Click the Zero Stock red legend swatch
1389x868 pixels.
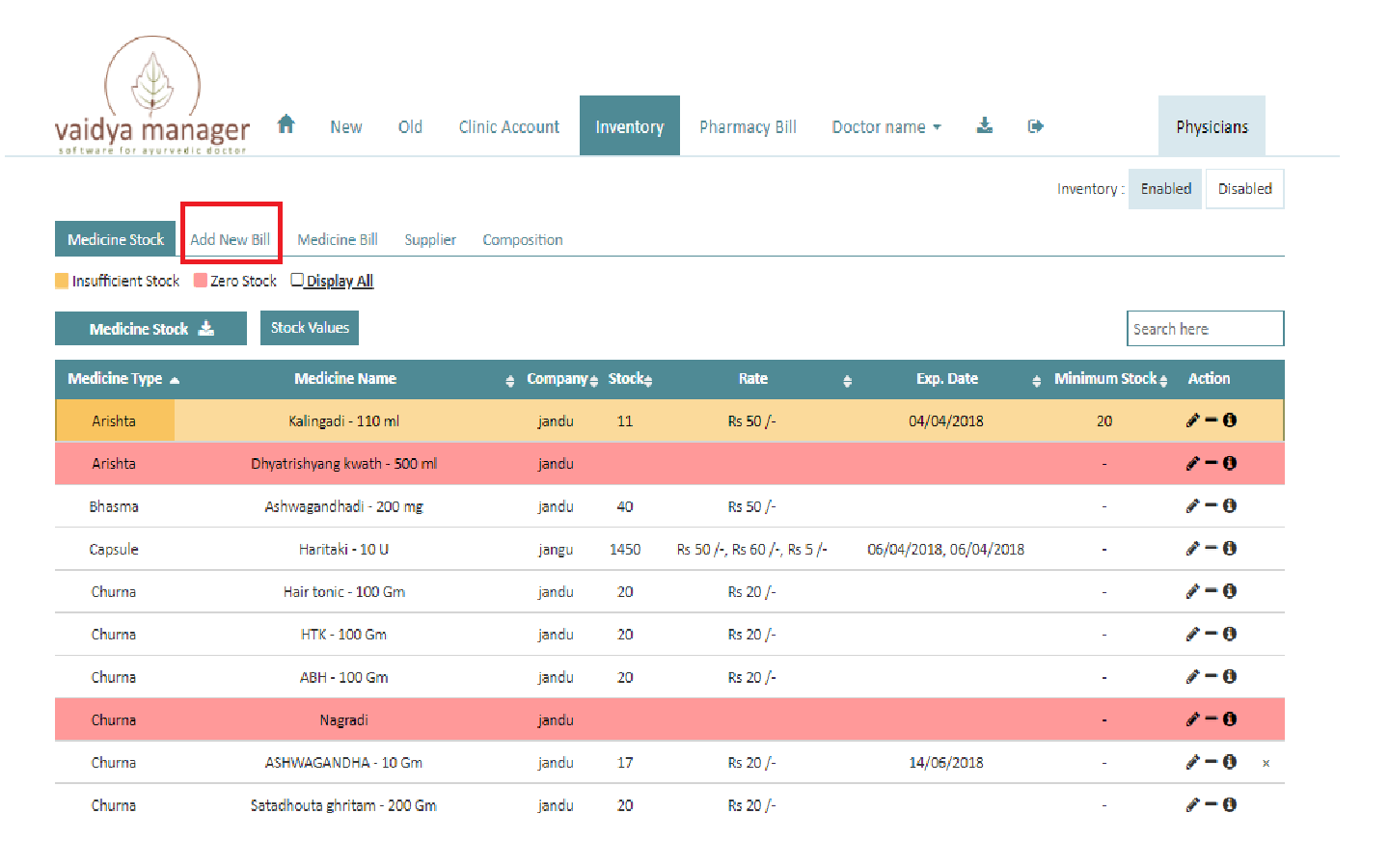(x=201, y=281)
